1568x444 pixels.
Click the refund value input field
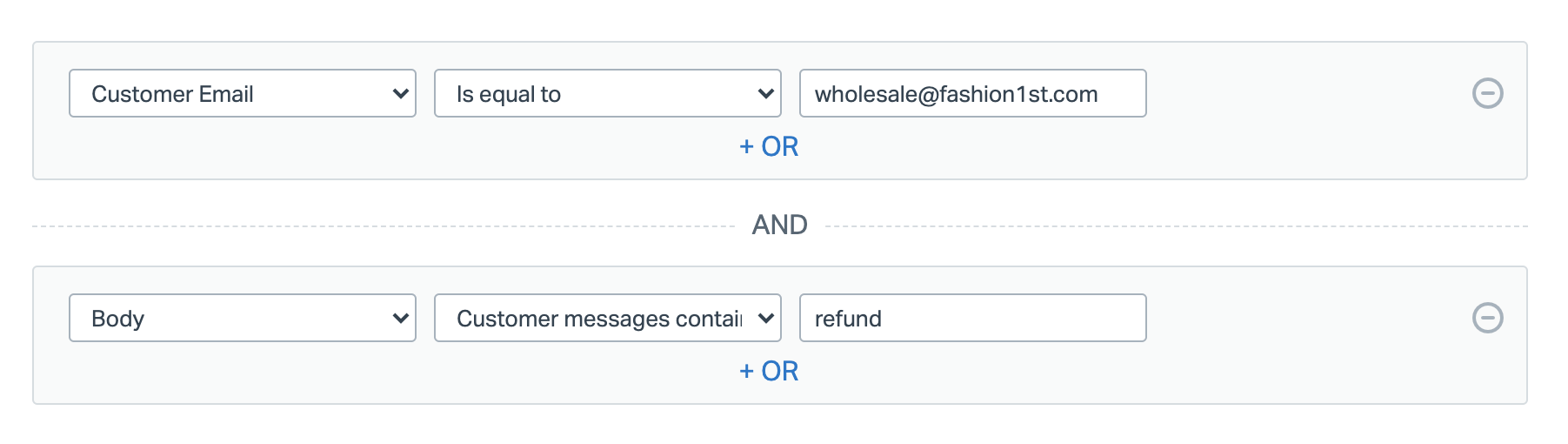[971, 318]
